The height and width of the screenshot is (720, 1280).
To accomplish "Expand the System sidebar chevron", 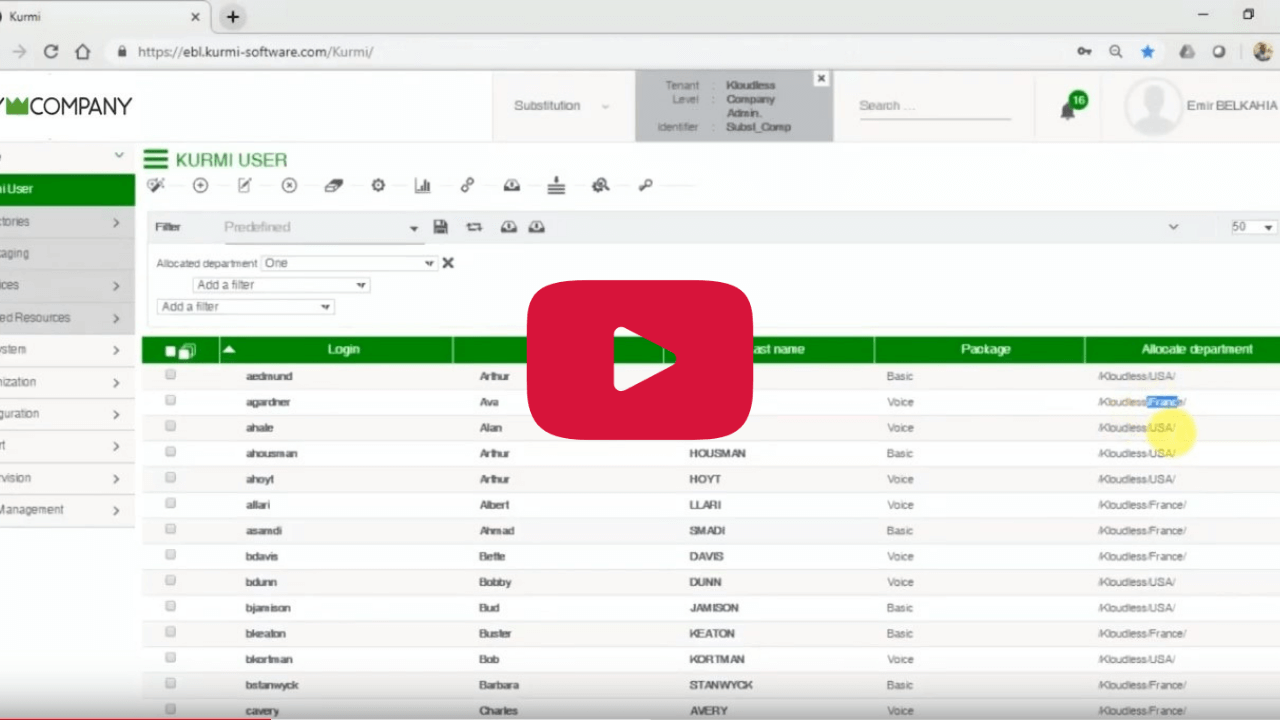I will (x=116, y=350).
